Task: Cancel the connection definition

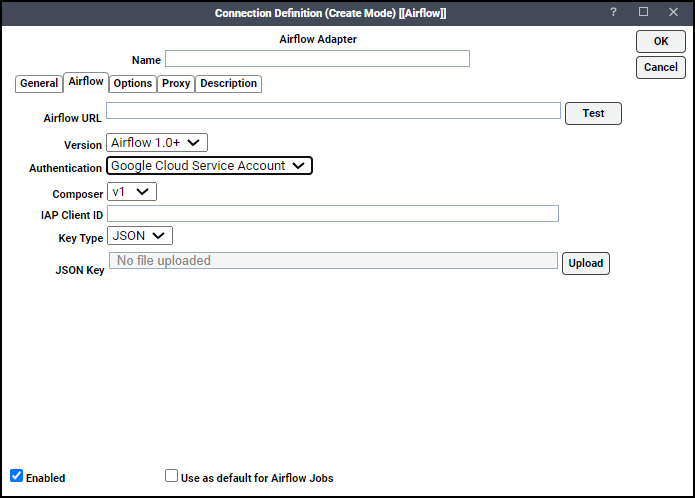Action: click(x=660, y=67)
